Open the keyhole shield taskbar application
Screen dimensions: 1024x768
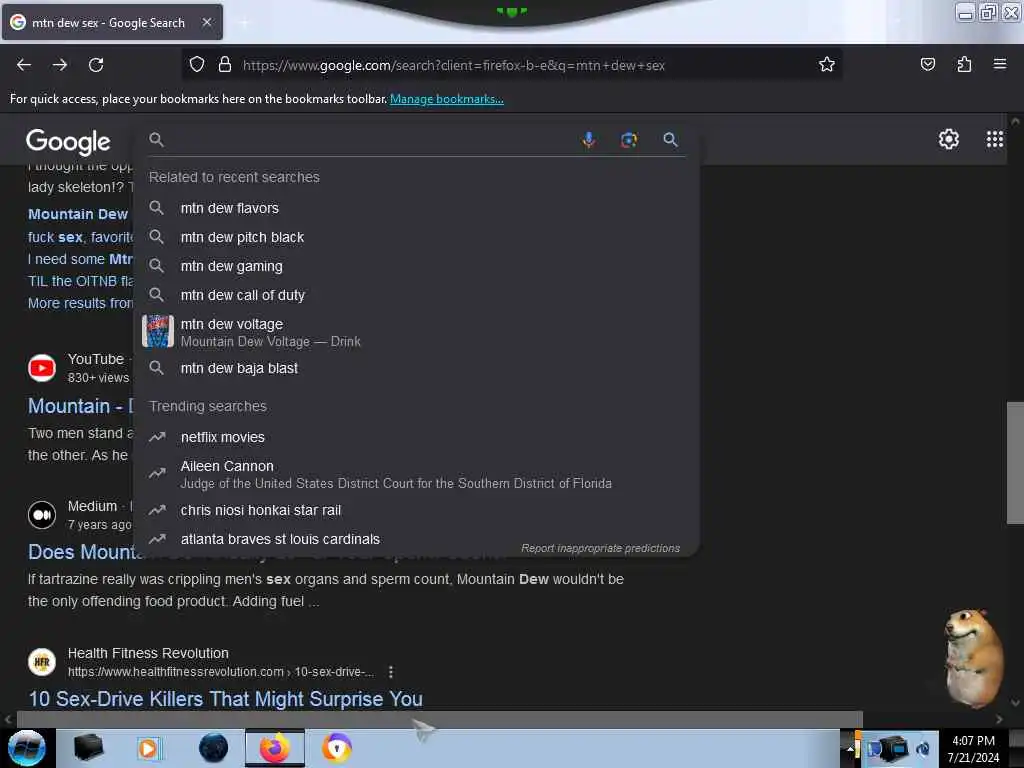tap(337, 748)
